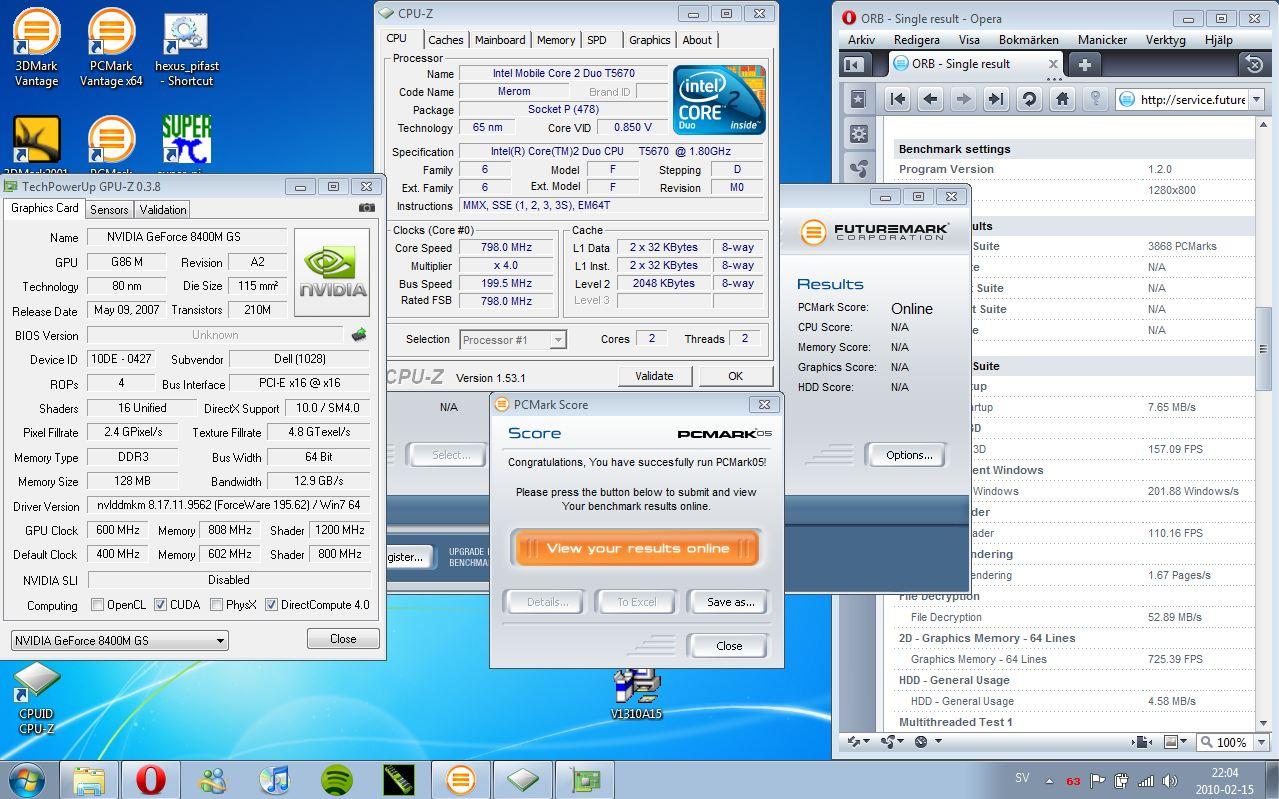1279x799 pixels.
Task: Toggle the OpenCL checkbox in GPU-Z
Action: tap(97, 604)
